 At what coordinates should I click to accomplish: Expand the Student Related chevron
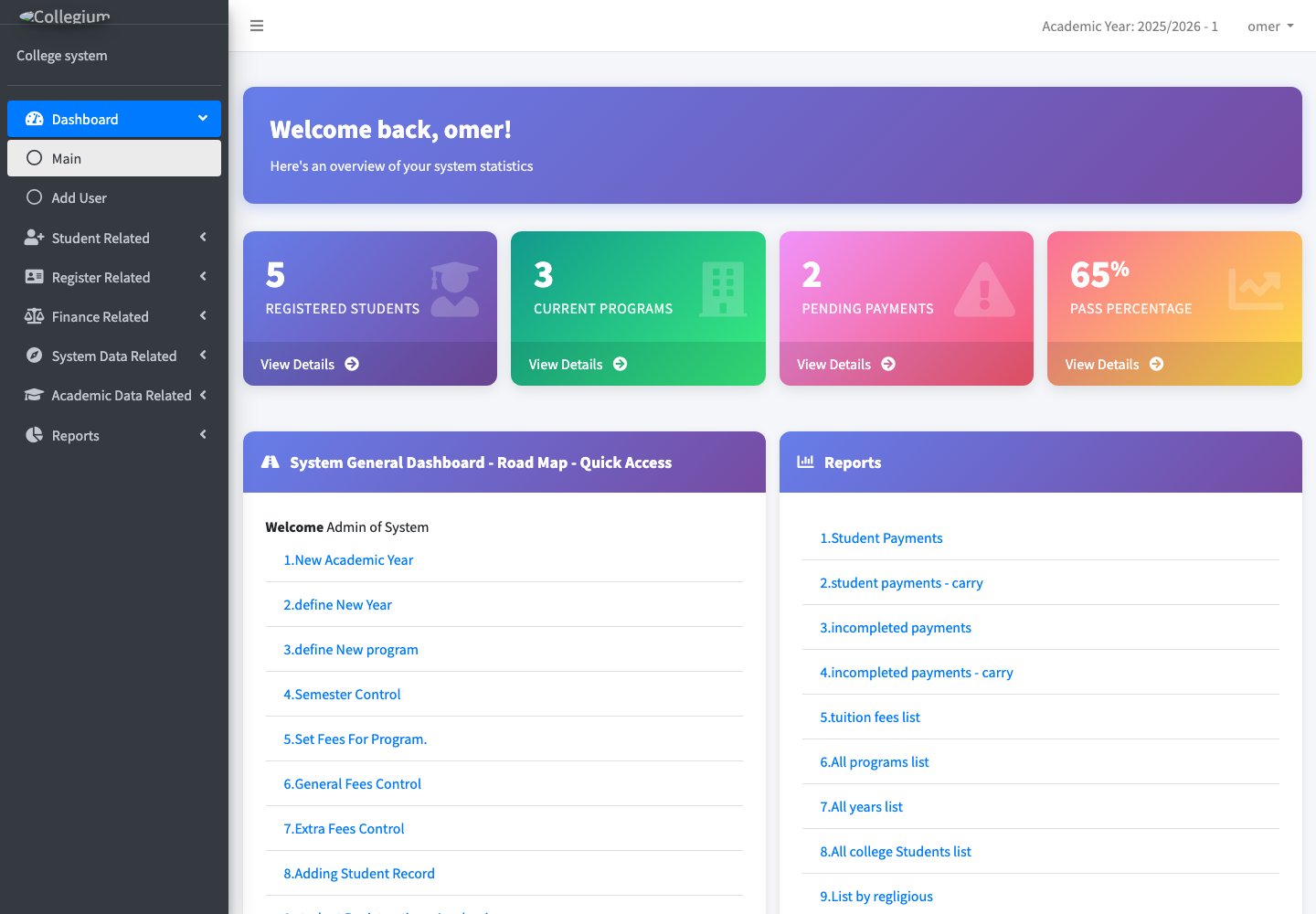pos(203,238)
